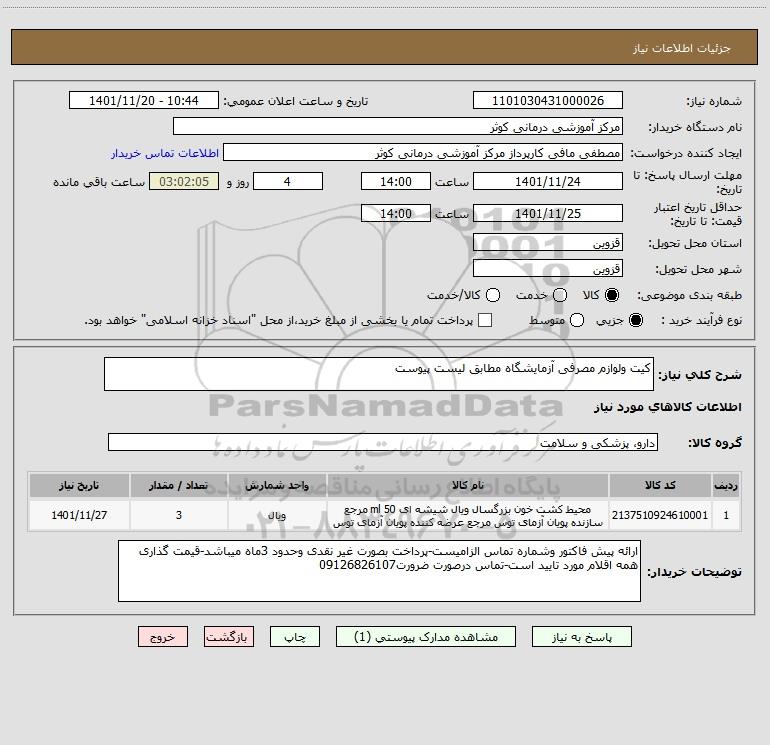Toggle the اسناد خزانه اسلامی payment checkbox
Screen dimensions: 770x745
point(485,320)
